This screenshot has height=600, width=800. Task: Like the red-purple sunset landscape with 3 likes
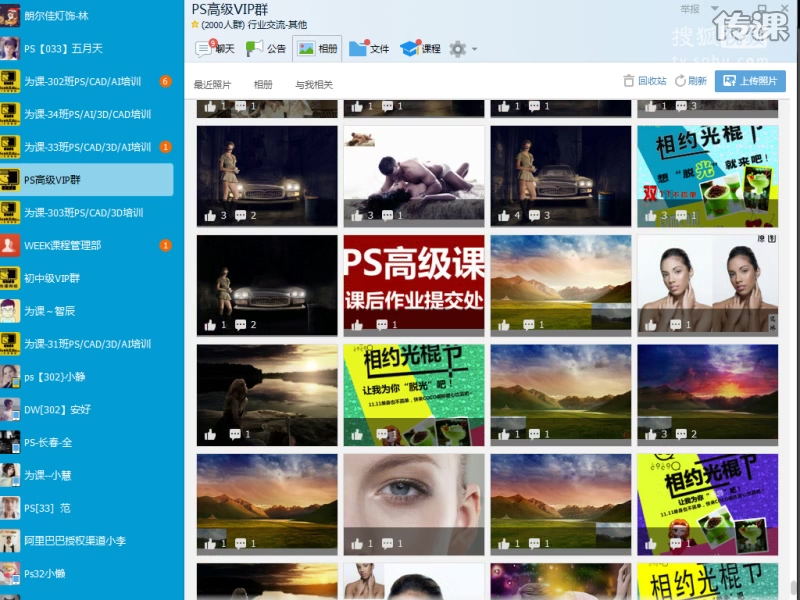(651, 435)
